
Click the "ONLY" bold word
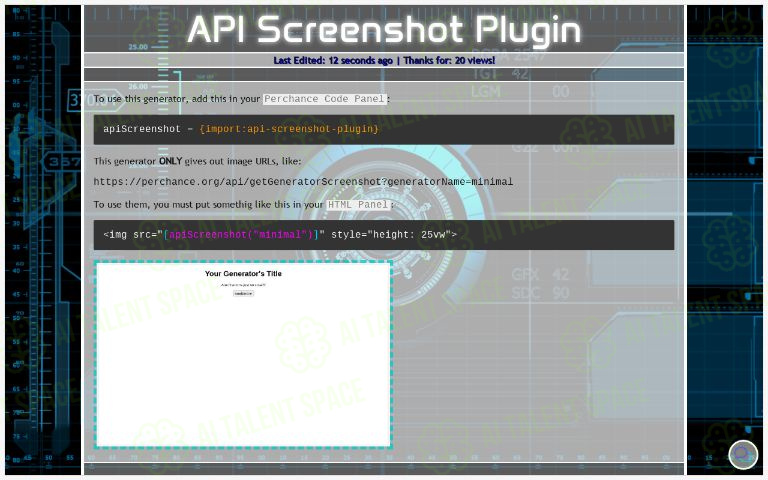click(170, 161)
